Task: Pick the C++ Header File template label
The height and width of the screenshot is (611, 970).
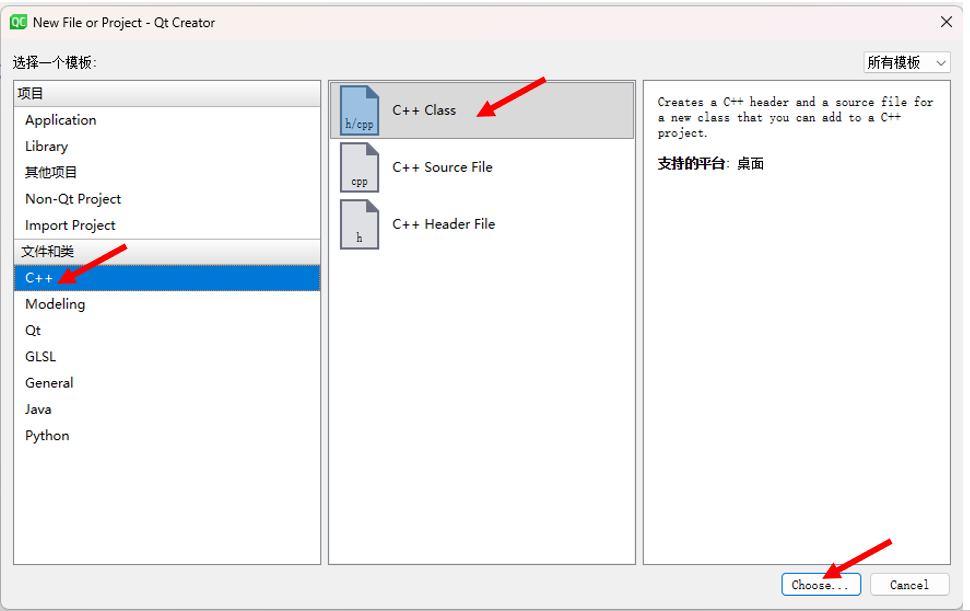Action: [x=444, y=224]
